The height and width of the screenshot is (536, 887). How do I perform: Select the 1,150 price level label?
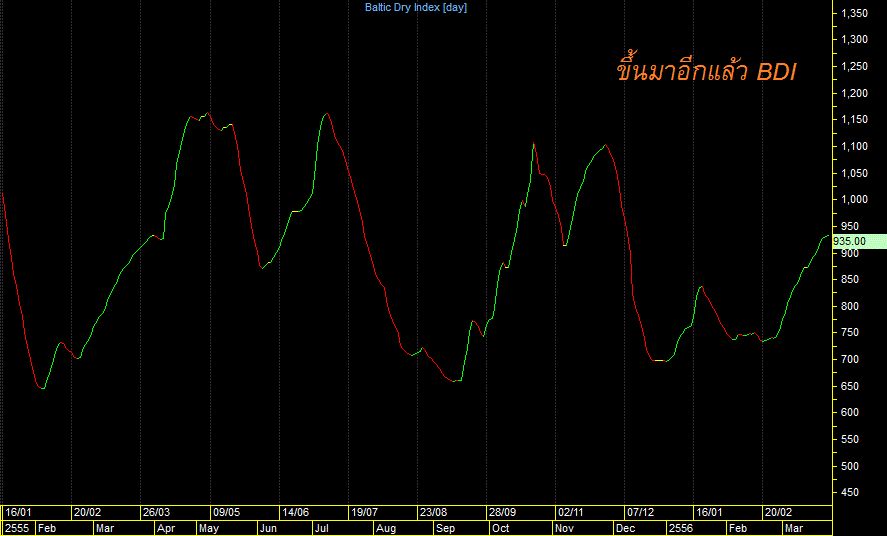click(854, 119)
